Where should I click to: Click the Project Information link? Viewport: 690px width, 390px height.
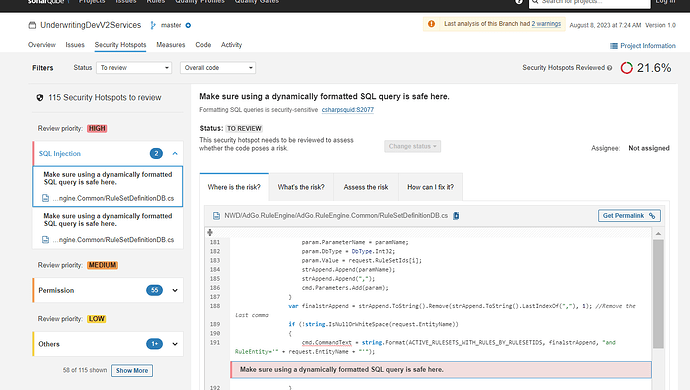(x=648, y=46)
